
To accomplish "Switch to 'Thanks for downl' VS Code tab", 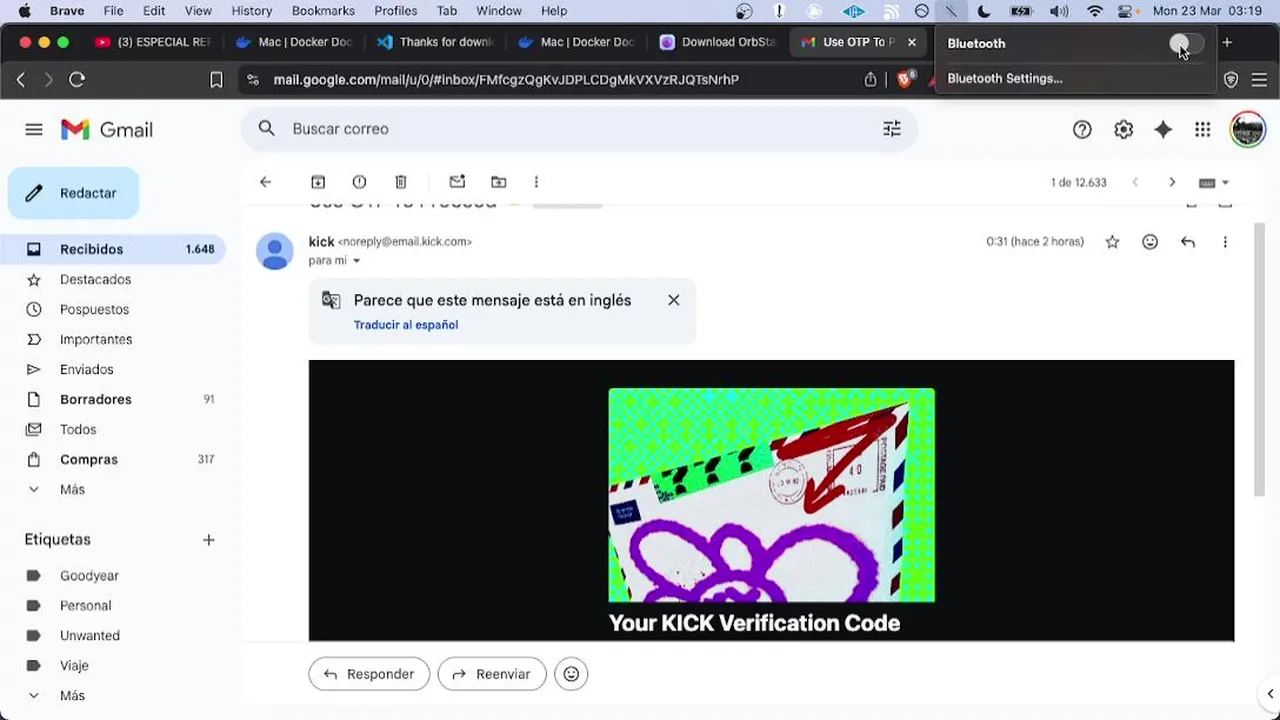I will coord(436,42).
